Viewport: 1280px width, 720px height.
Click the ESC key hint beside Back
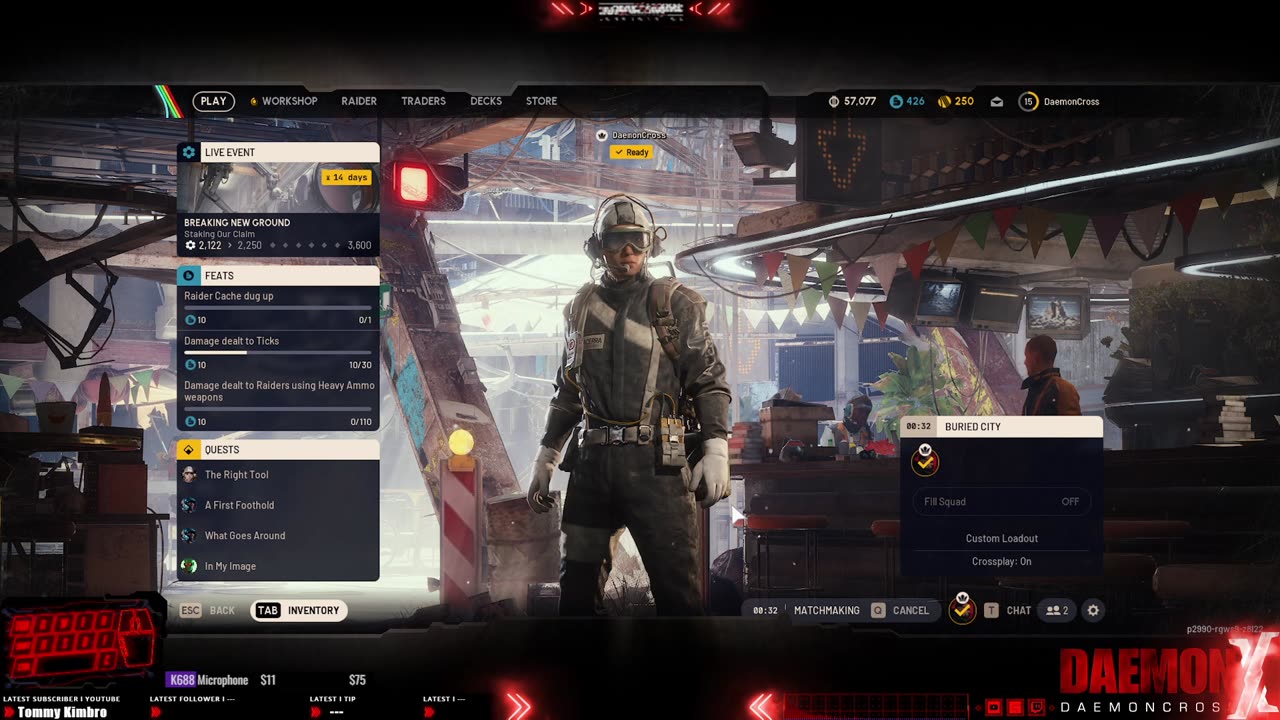pos(190,610)
